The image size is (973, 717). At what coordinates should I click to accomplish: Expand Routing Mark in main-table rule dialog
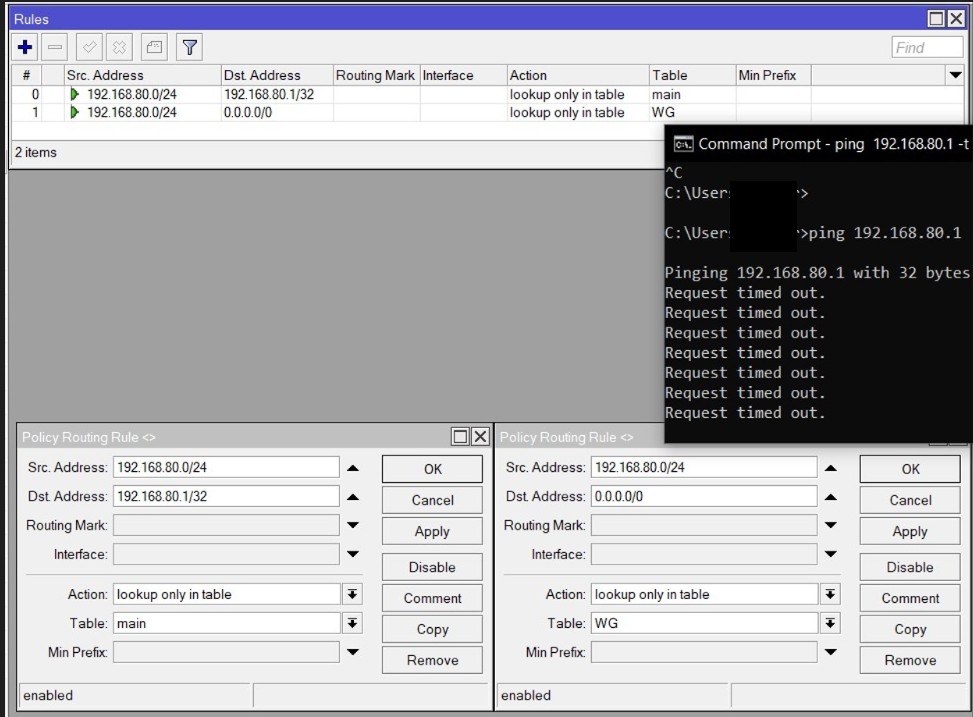[353, 525]
